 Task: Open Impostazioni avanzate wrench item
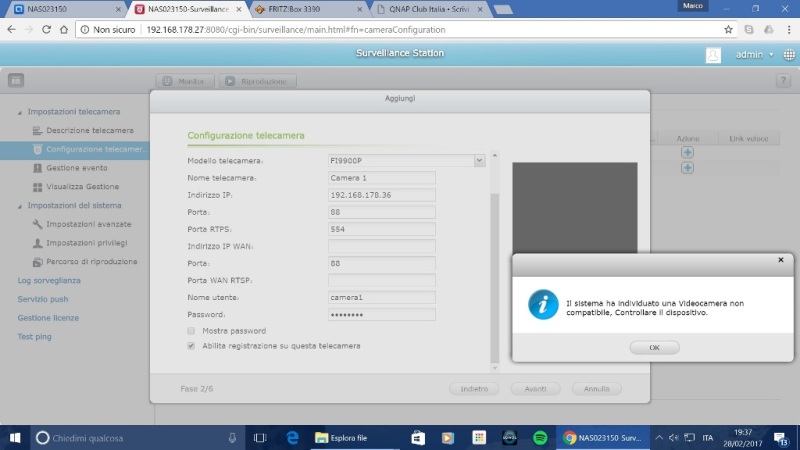pos(38,224)
